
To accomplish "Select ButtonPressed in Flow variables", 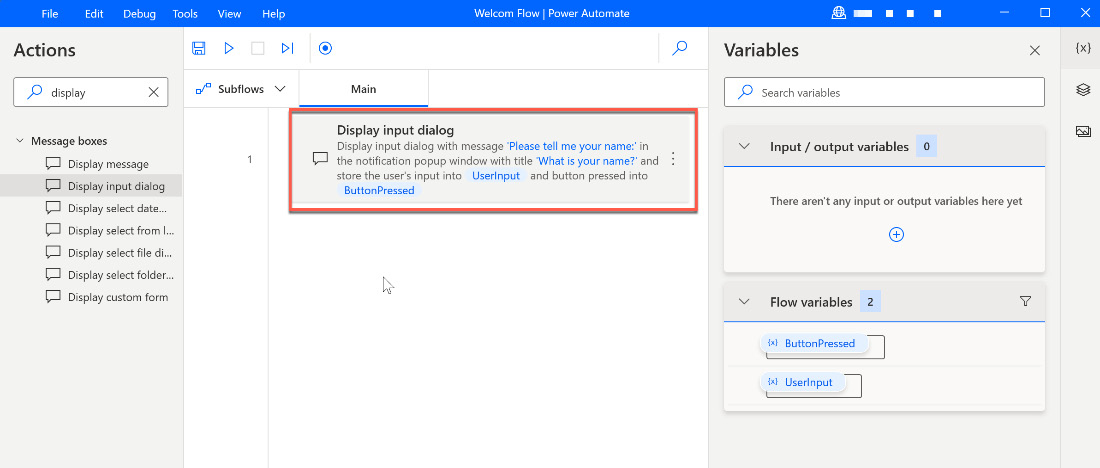I will [x=814, y=343].
